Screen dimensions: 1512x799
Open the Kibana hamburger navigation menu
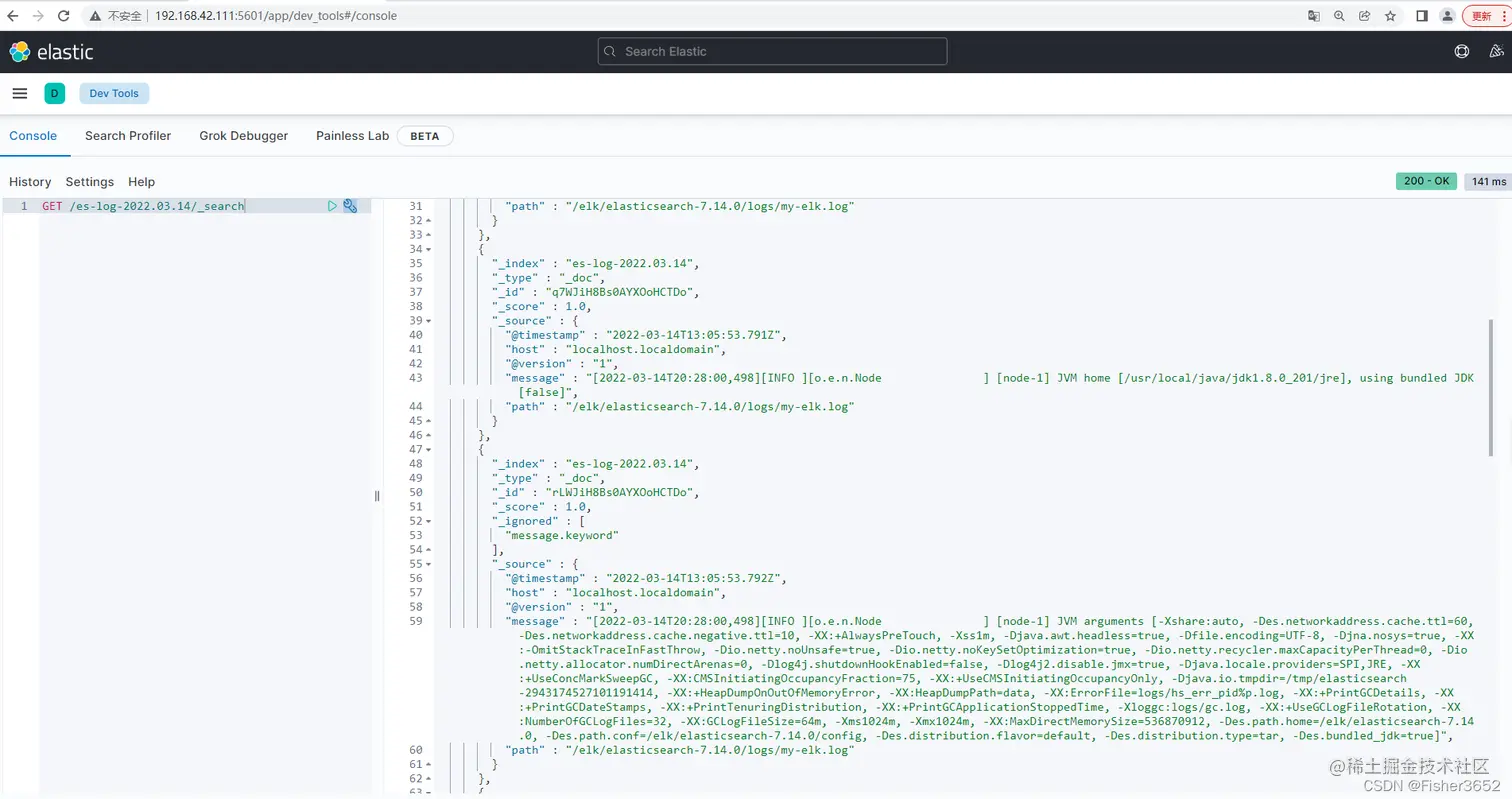[x=20, y=93]
